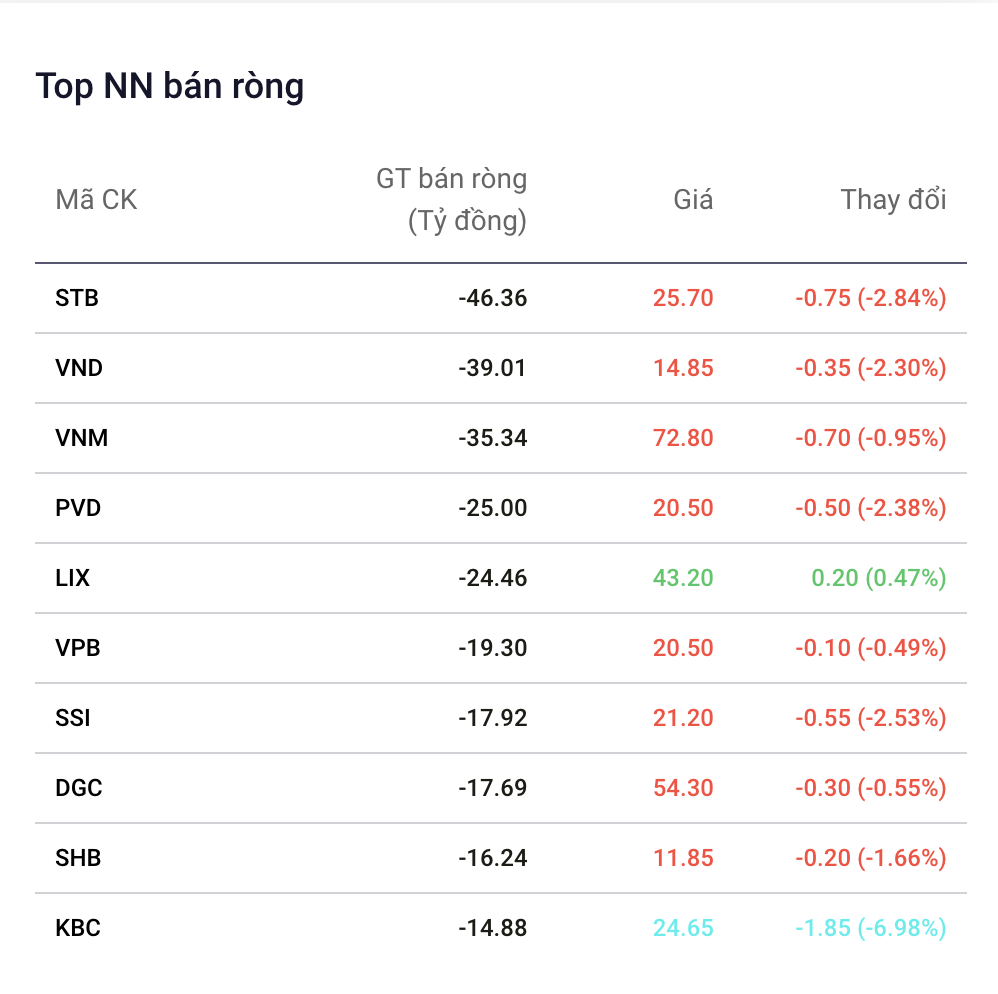Image resolution: width=998 pixels, height=994 pixels.
Task: Sort by the Thay đổi column header
Action: tap(894, 200)
